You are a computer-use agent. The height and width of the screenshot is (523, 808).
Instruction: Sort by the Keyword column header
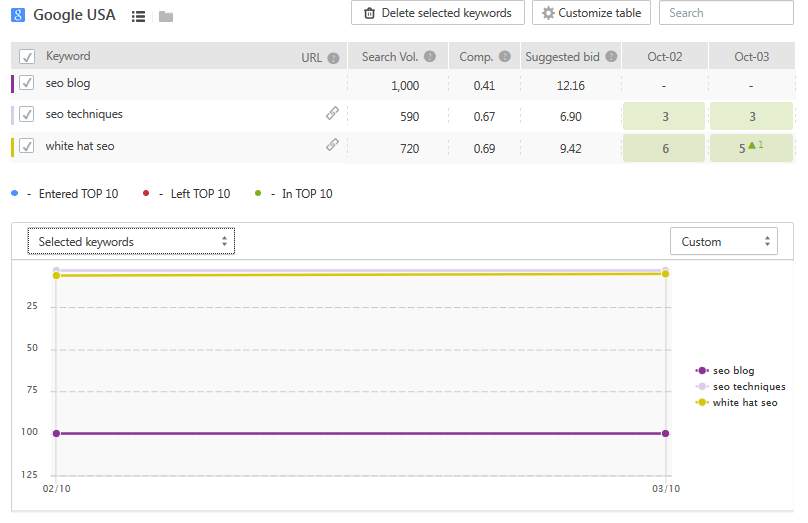click(68, 56)
